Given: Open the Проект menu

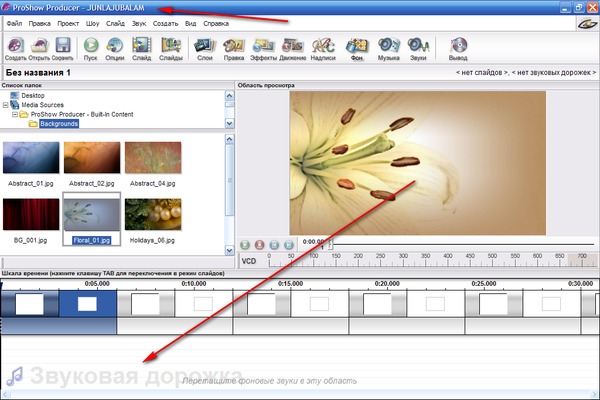Looking at the screenshot, I should tap(68, 23).
